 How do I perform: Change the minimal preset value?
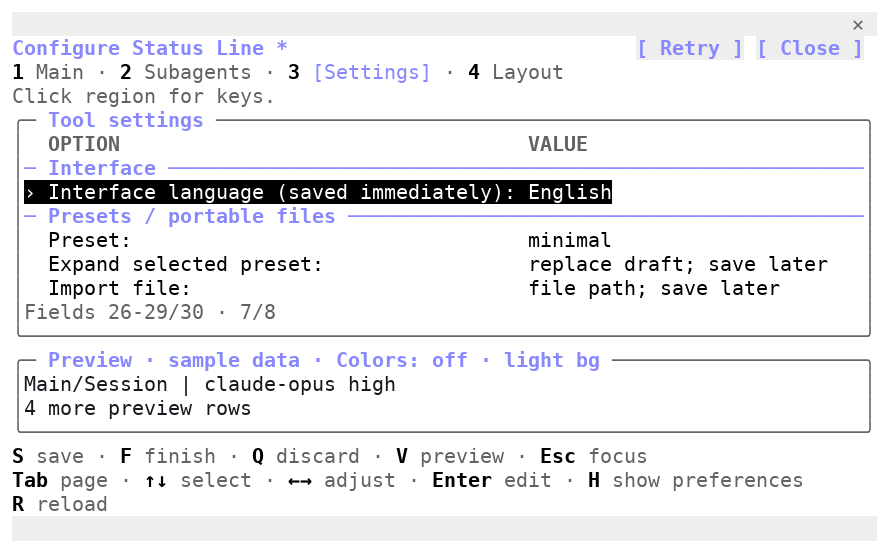[570, 240]
